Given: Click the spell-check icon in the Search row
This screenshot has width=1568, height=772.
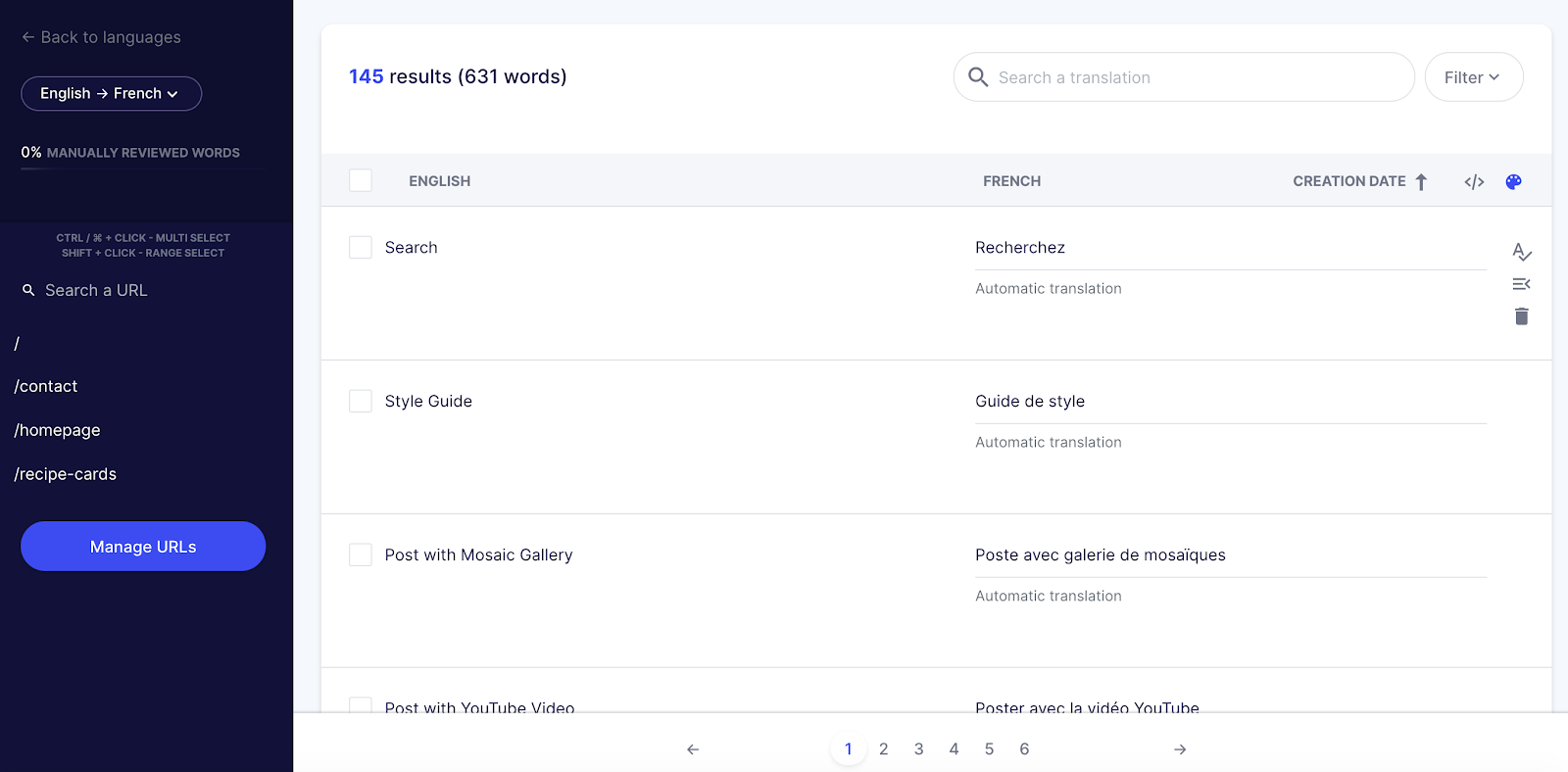Looking at the screenshot, I should 1521,252.
